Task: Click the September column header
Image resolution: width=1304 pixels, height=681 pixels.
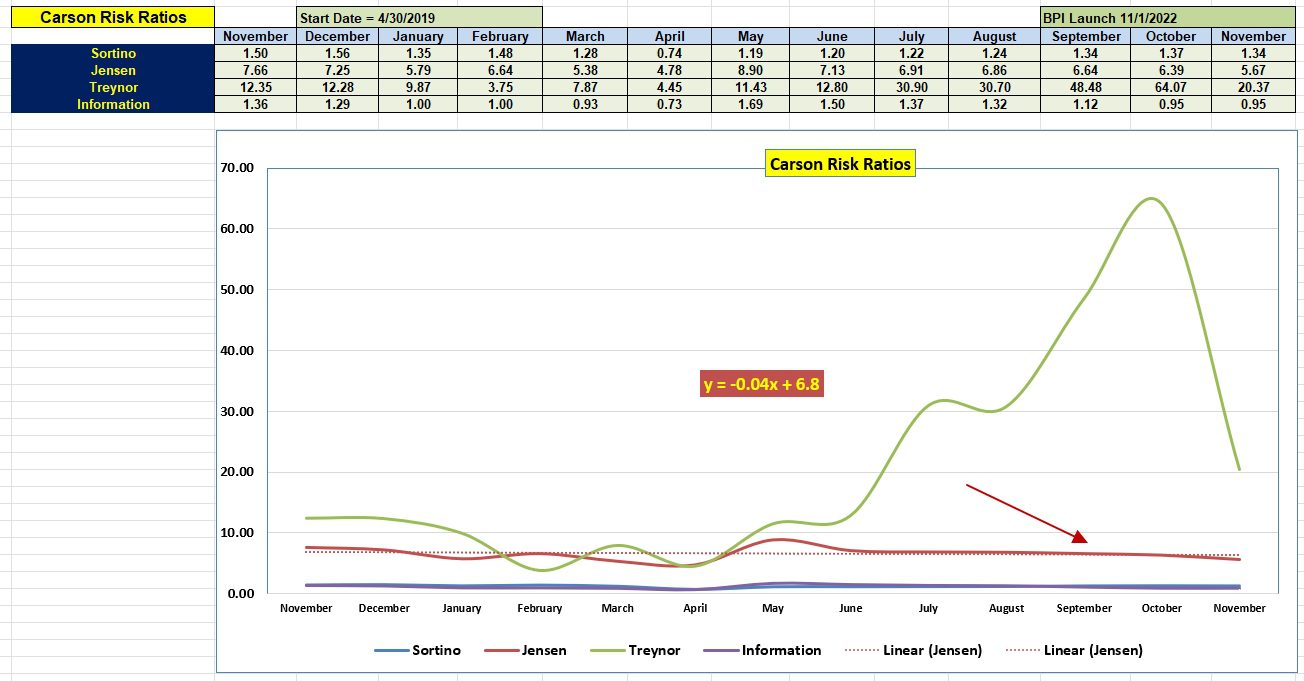Action: pos(1086,35)
